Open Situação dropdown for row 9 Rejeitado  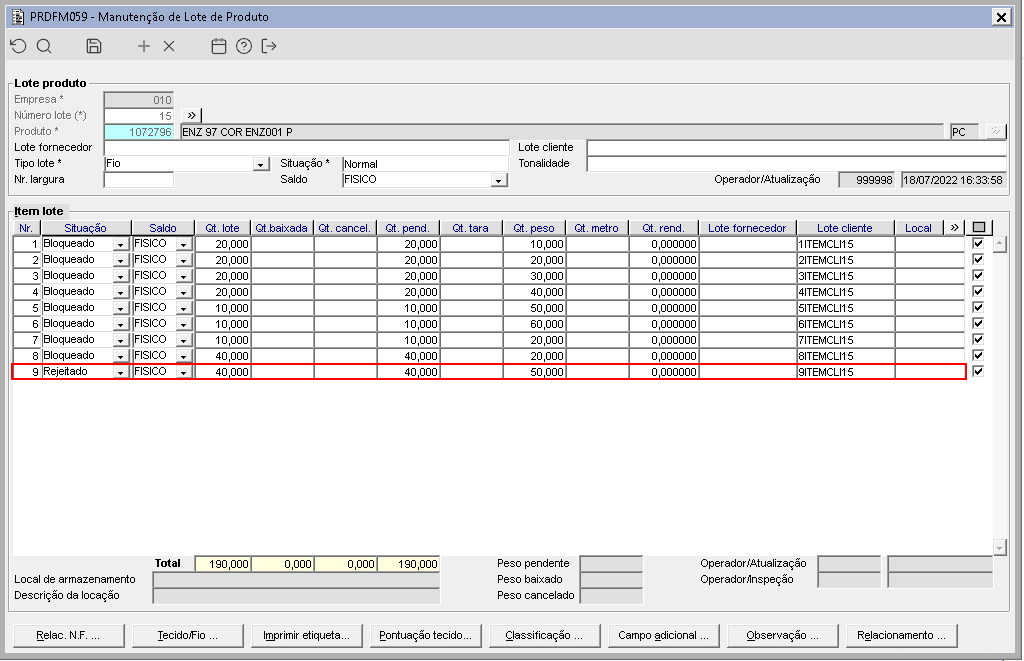click(121, 372)
